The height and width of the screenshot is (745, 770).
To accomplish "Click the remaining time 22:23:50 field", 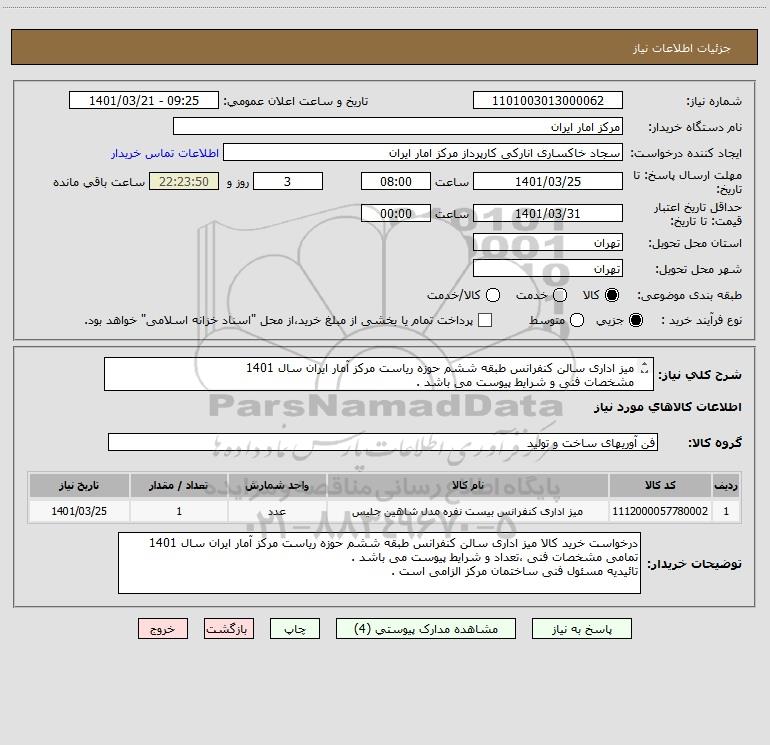I will click(x=184, y=181).
